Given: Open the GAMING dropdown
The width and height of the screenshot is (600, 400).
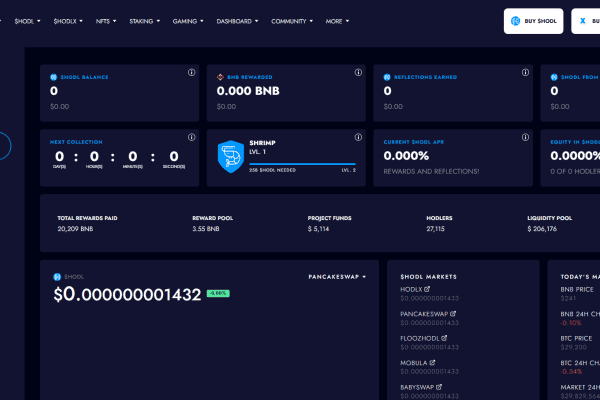Looking at the screenshot, I should point(188,21).
